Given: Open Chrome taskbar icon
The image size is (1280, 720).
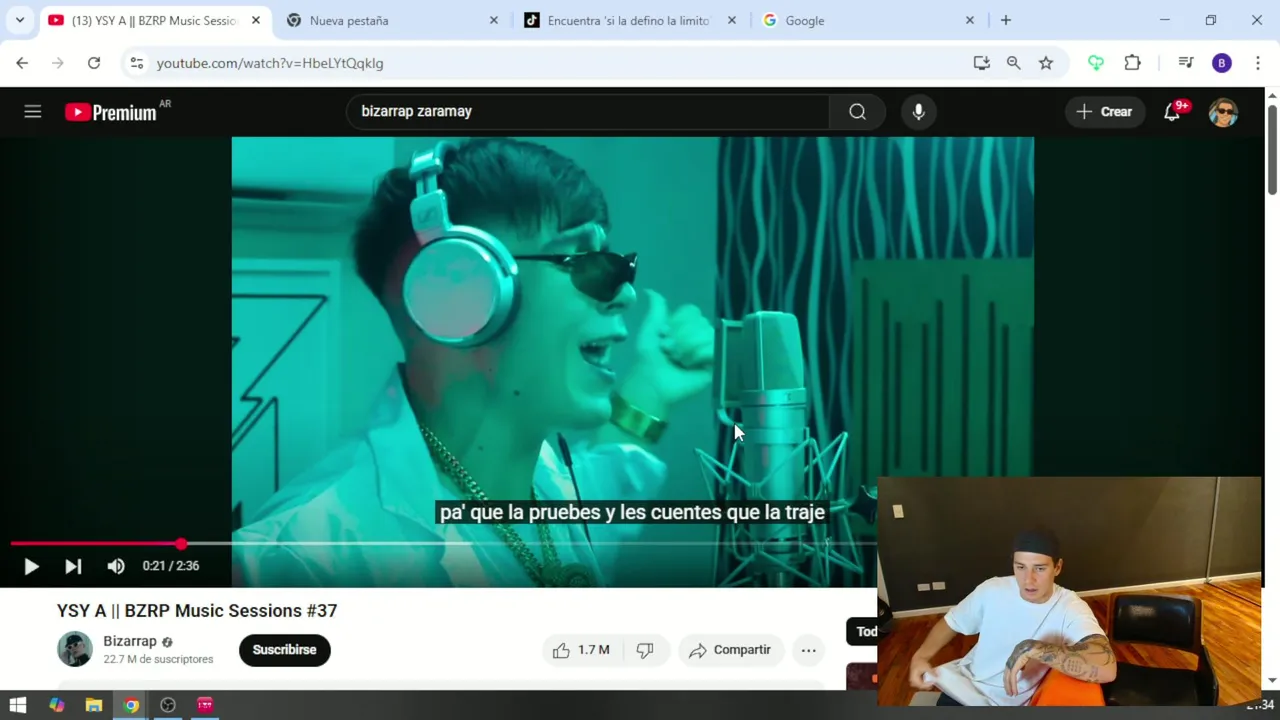Looking at the screenshot, I should pyautogui.click(x=131, y=705).
